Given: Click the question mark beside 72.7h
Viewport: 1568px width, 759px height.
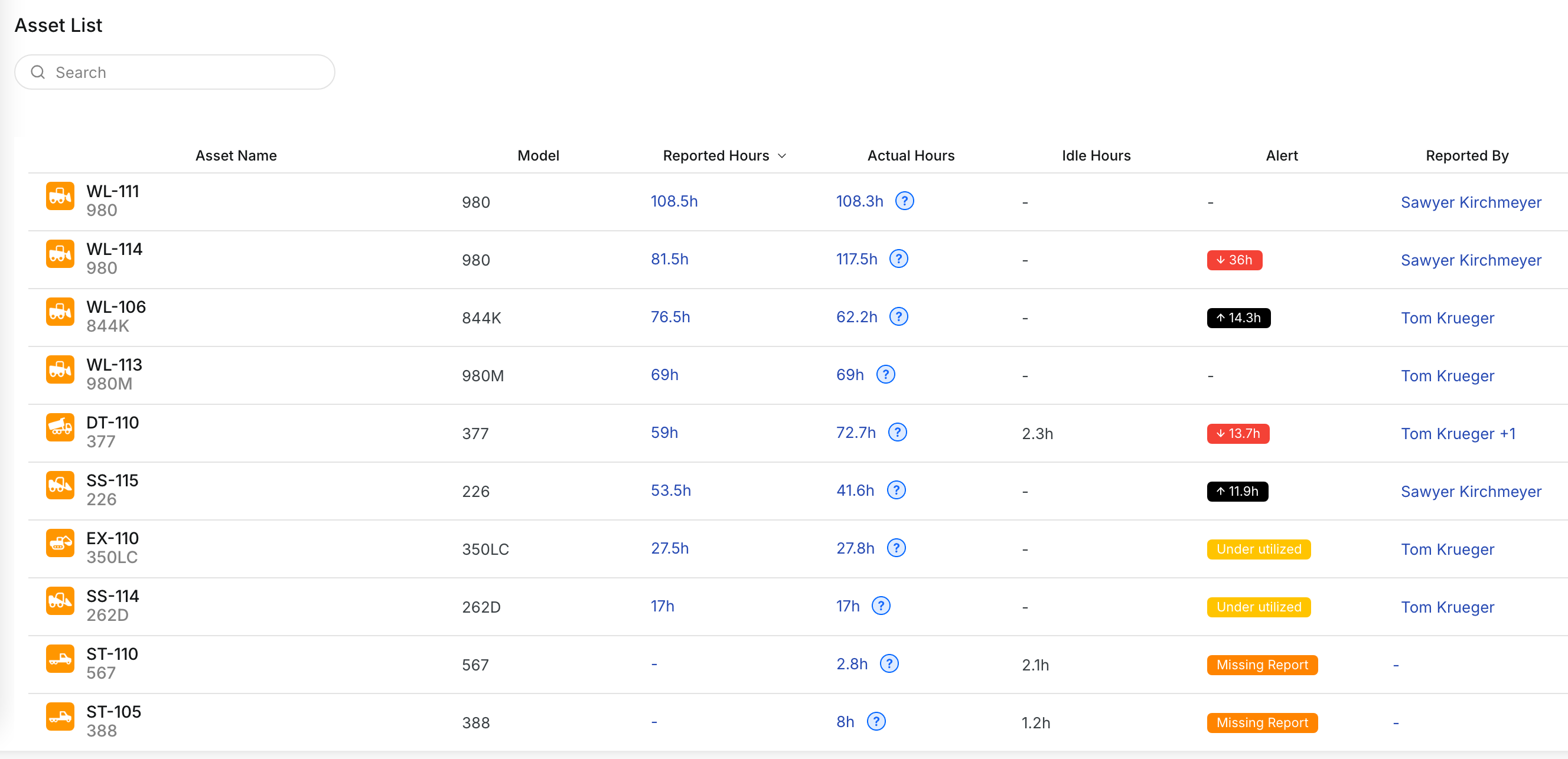Looking at the screenshot, I should coord(897,432).
